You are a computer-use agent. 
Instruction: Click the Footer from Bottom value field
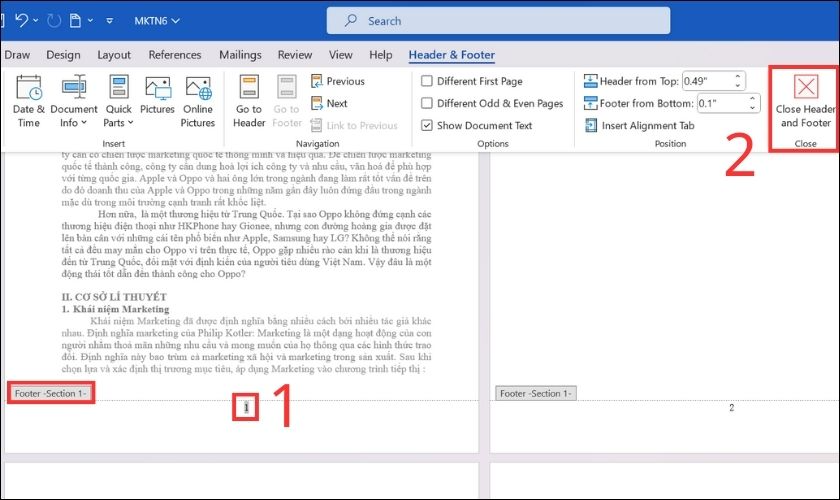coord(722,103)
